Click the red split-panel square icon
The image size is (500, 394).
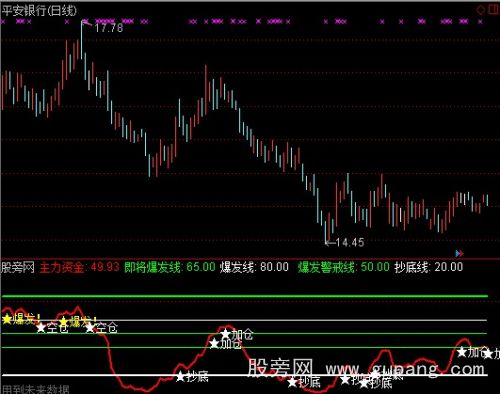click(494, 9)
